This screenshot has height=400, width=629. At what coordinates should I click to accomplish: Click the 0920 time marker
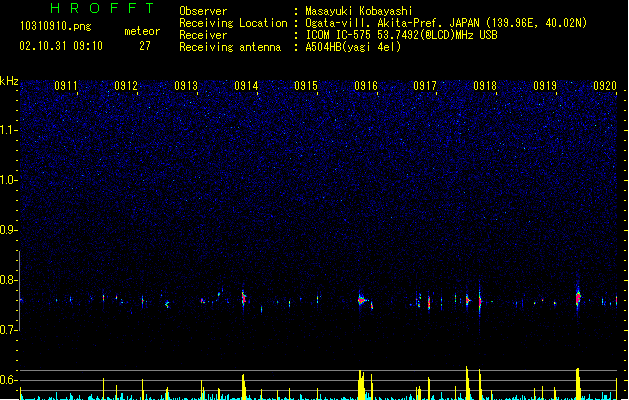click(605, 86)
